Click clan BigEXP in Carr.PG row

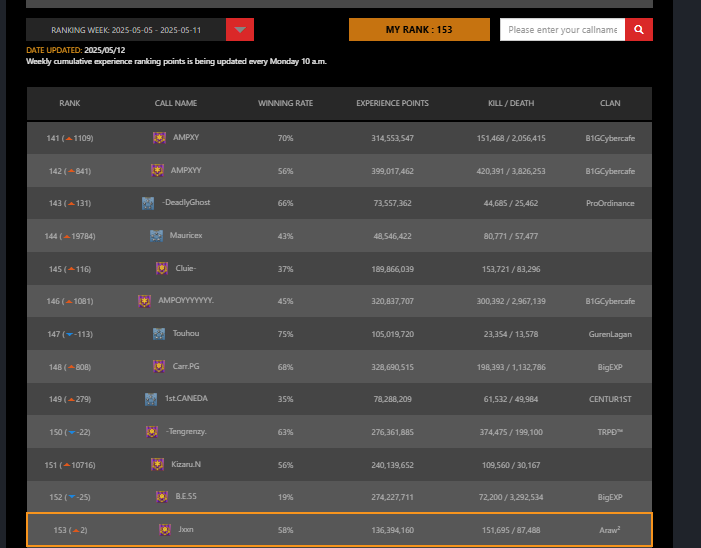610,367
